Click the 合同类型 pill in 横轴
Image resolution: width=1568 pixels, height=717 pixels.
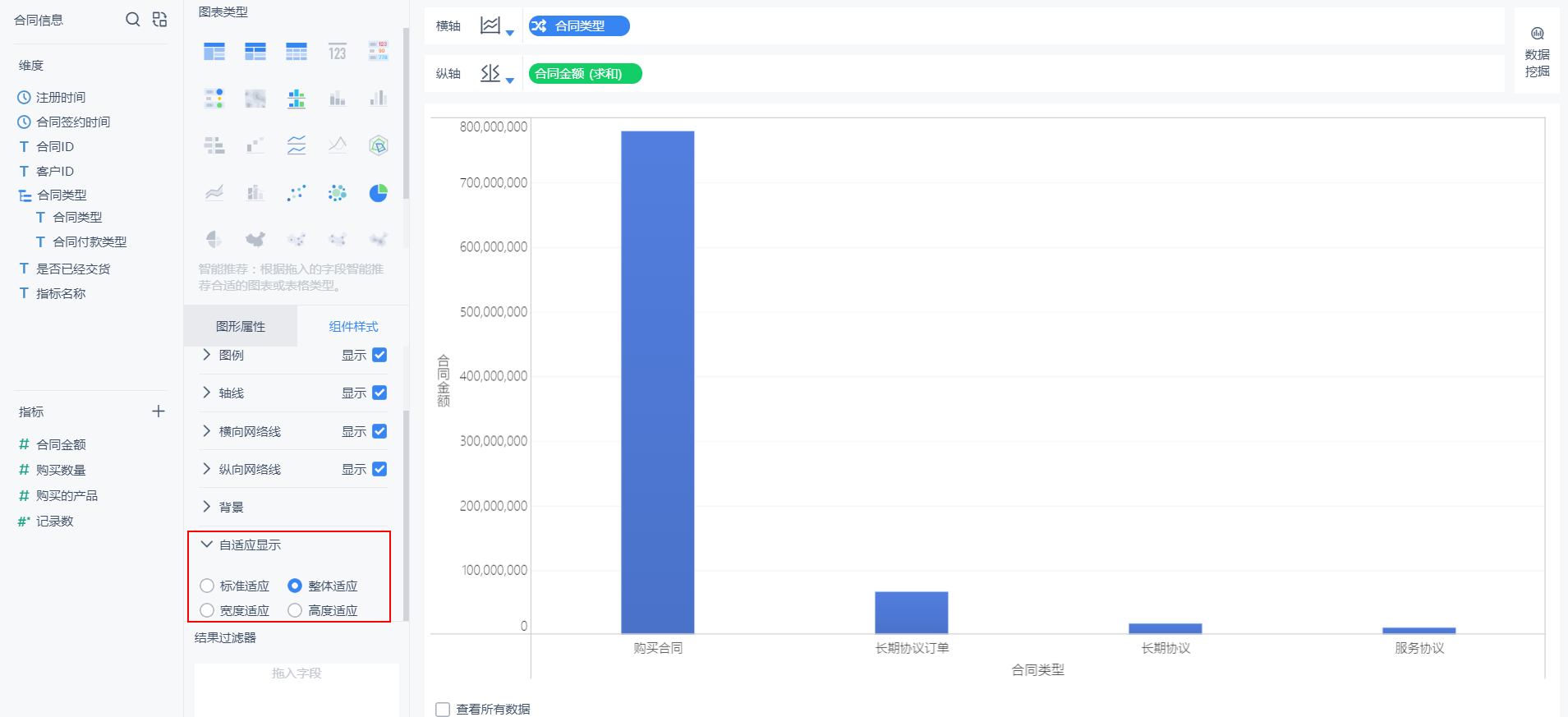coord(579,26)
